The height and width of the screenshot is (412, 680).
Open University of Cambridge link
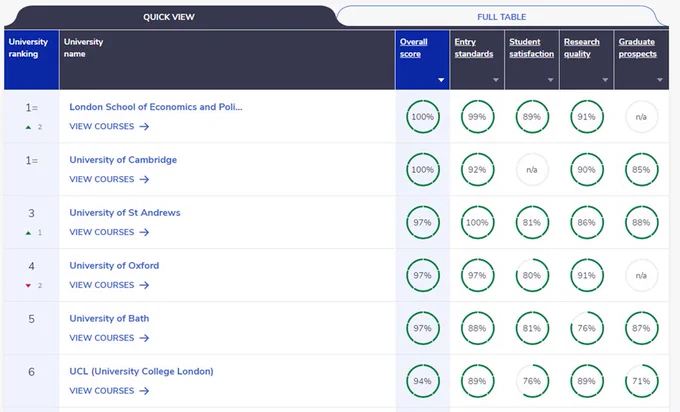click(123, 160)
